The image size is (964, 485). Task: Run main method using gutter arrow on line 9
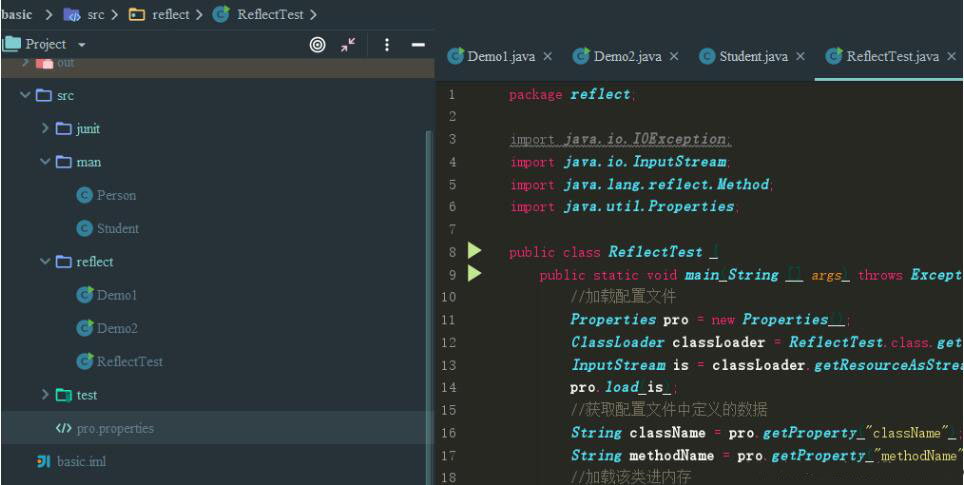[x=476, y=274]
